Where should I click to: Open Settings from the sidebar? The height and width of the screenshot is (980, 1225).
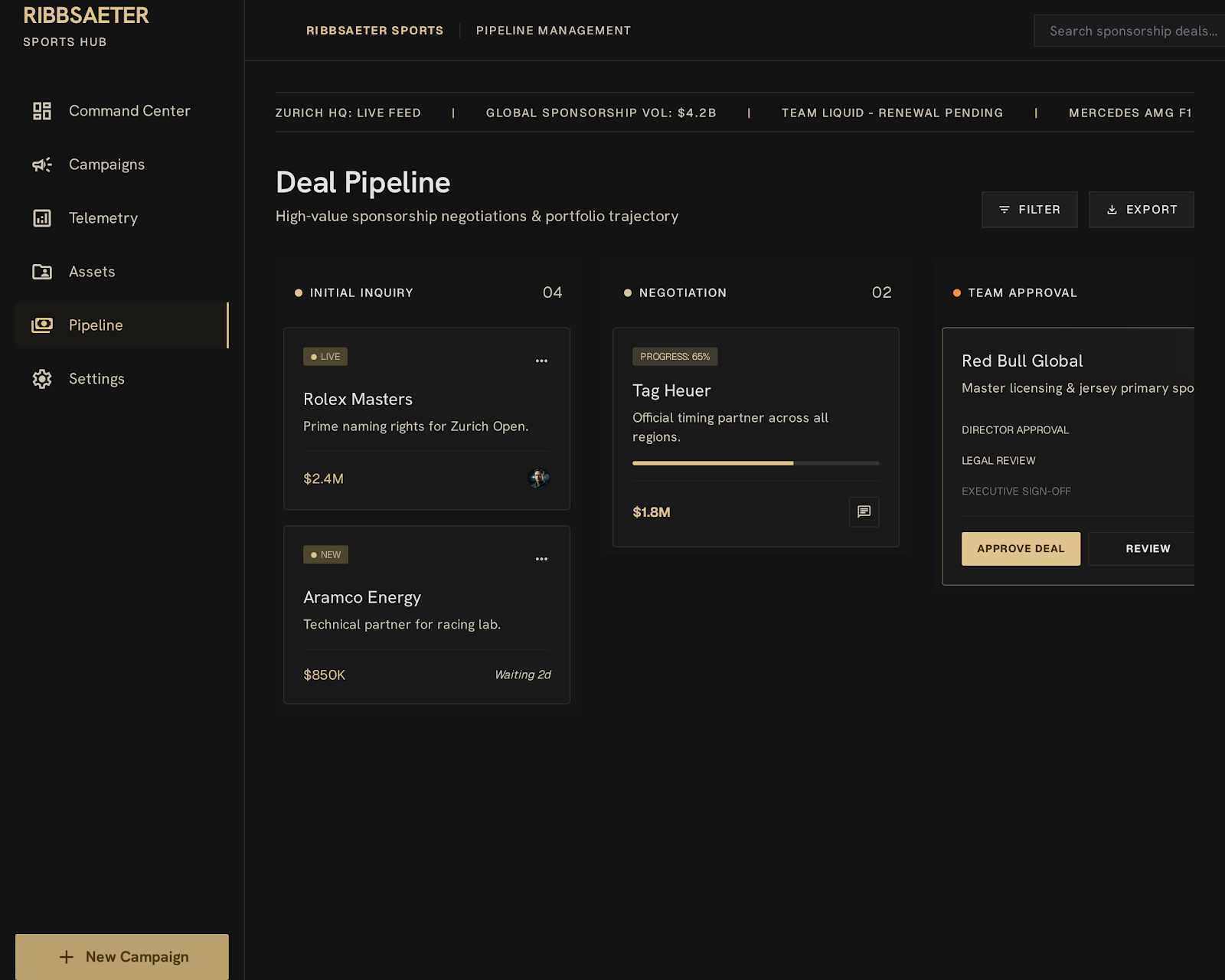point(122,379)
